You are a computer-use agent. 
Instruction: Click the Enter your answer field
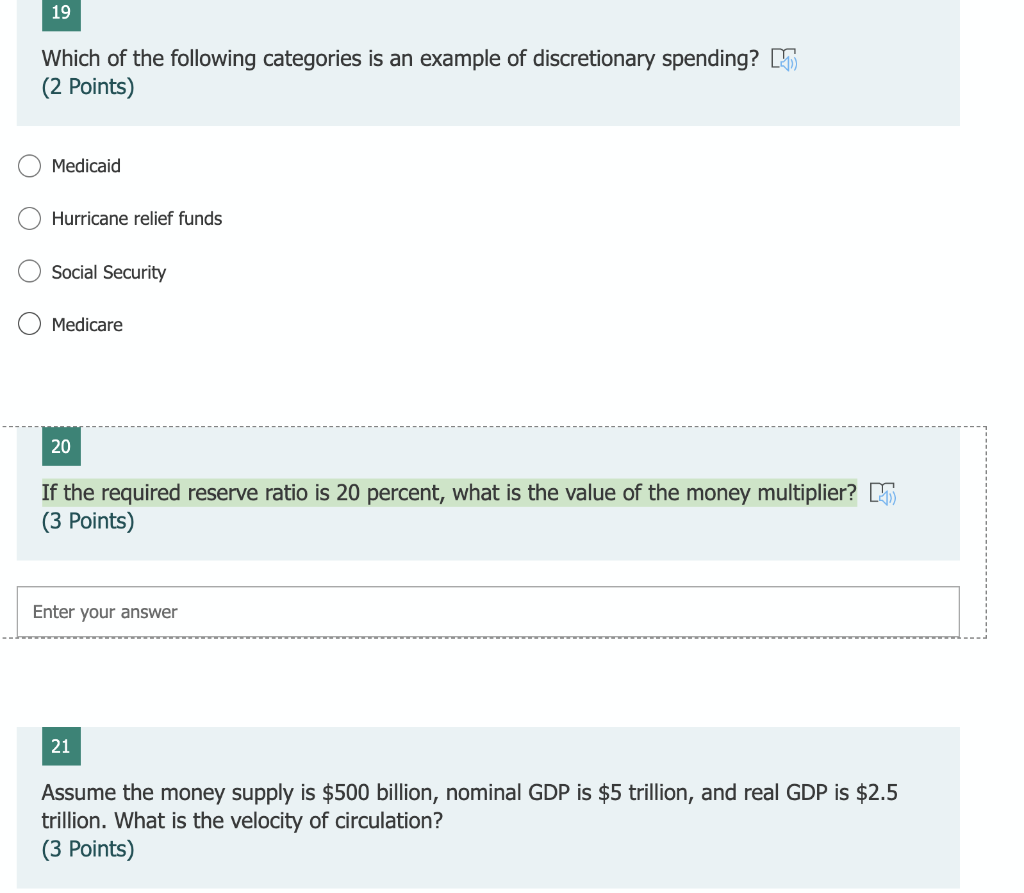tap(488, 611)
